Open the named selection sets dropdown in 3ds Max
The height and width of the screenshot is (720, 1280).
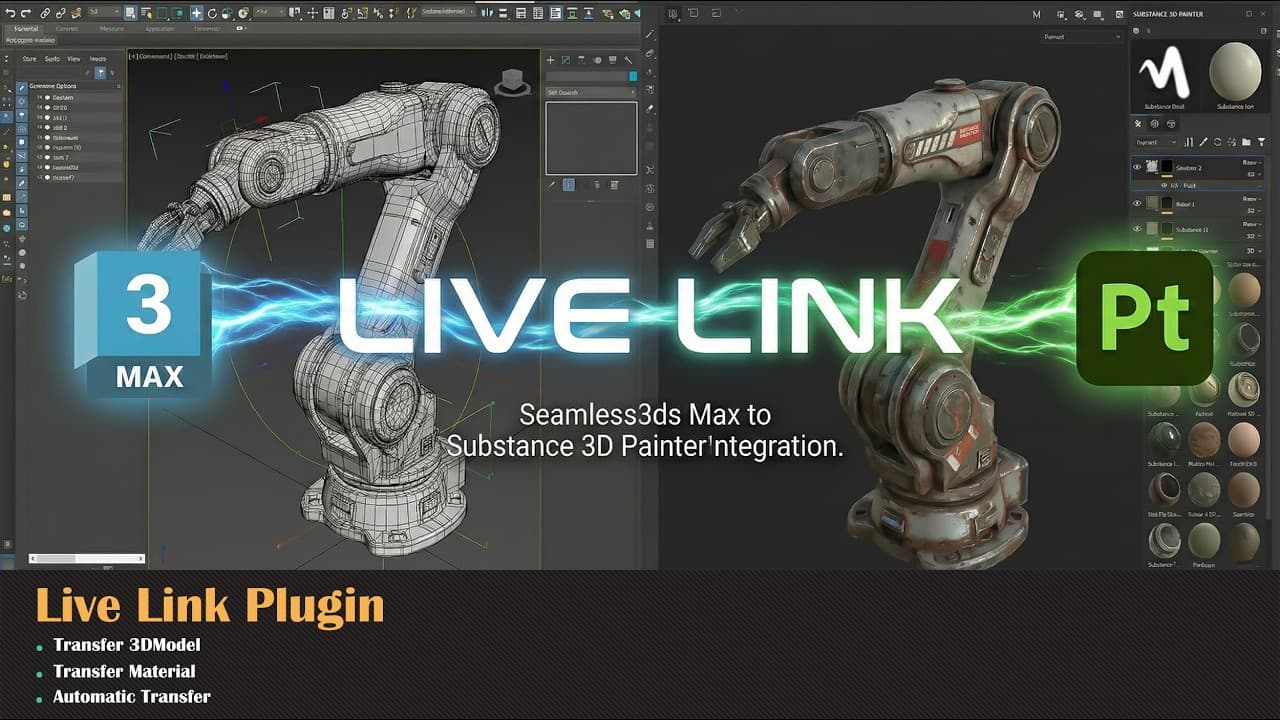coord(448,11)
